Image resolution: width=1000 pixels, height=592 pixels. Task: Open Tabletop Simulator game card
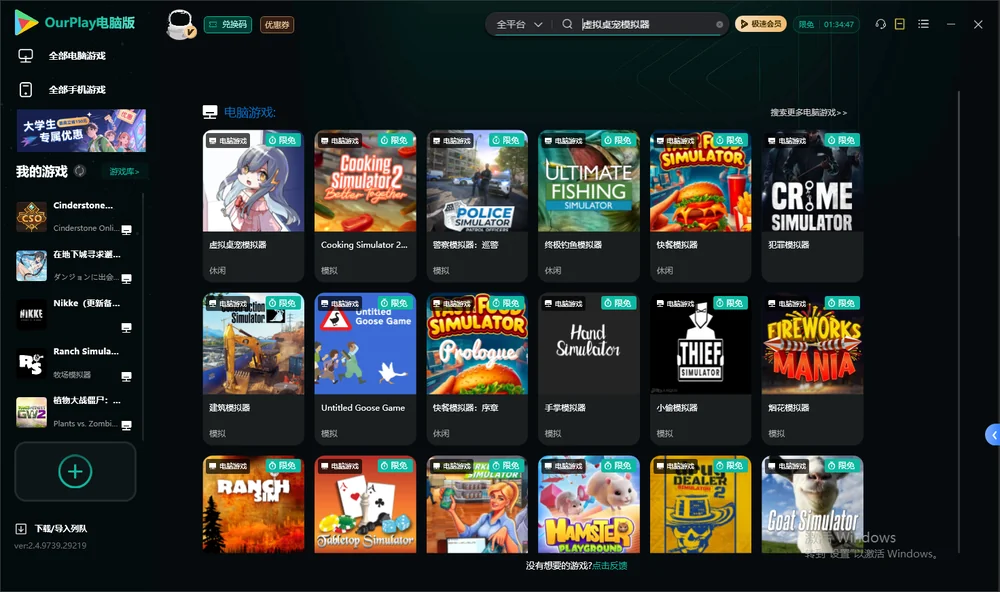(x=365, y=504)
